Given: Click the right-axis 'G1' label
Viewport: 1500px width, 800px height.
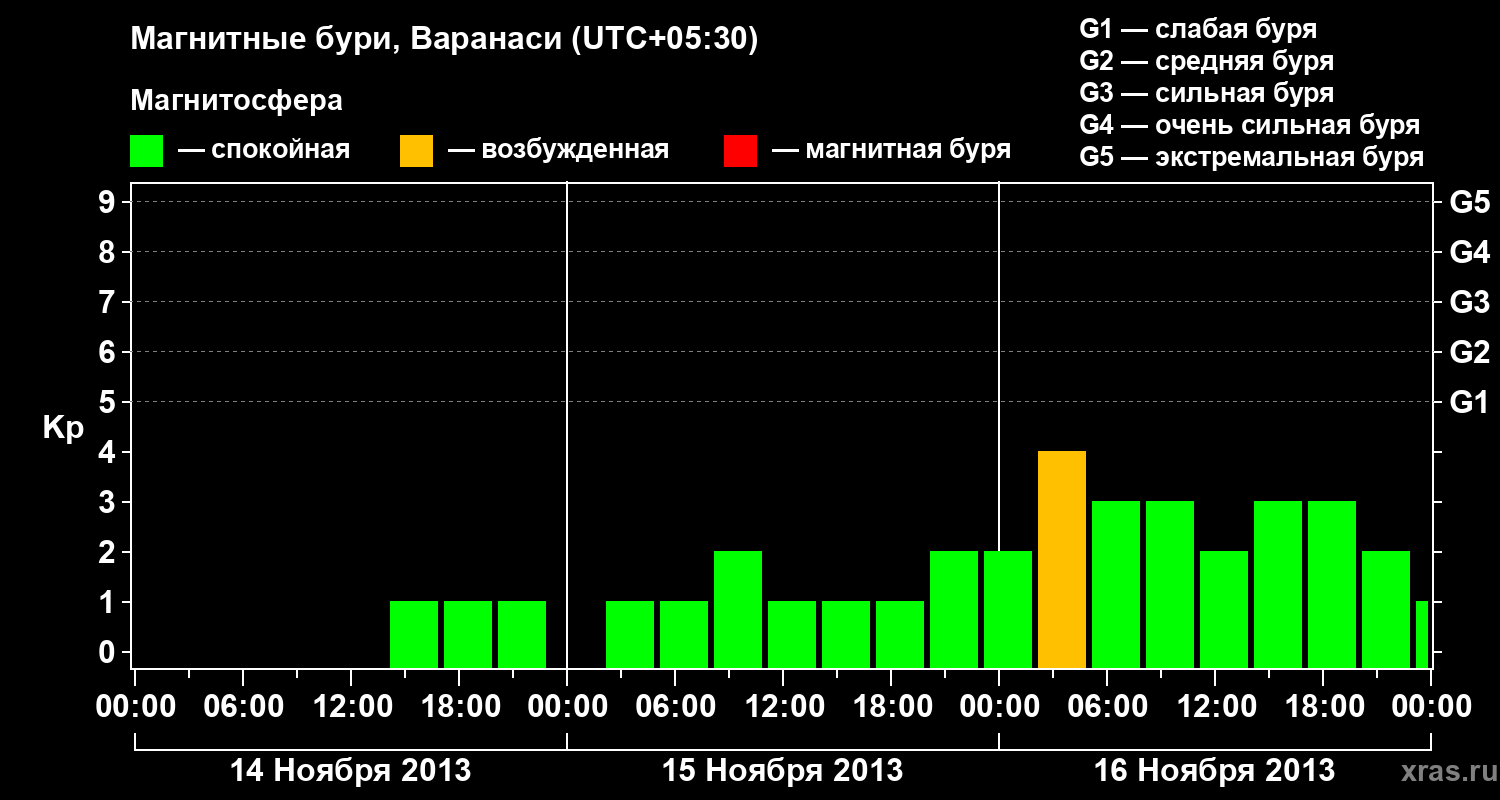Looking at the screenshot, I should click(1469, 402).
